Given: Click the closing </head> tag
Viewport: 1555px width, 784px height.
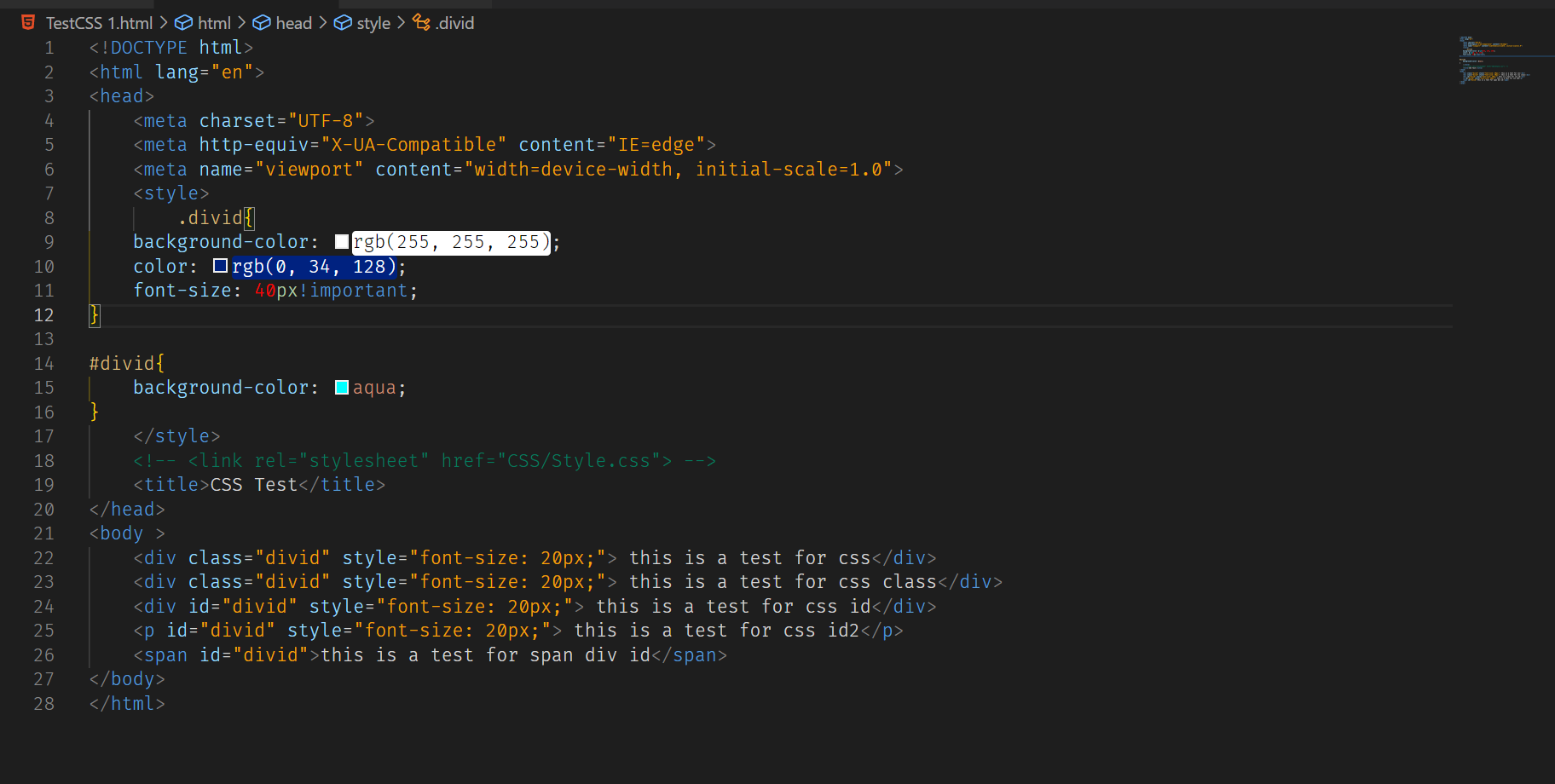Looking at the screenshot, I should click(127, 510).
